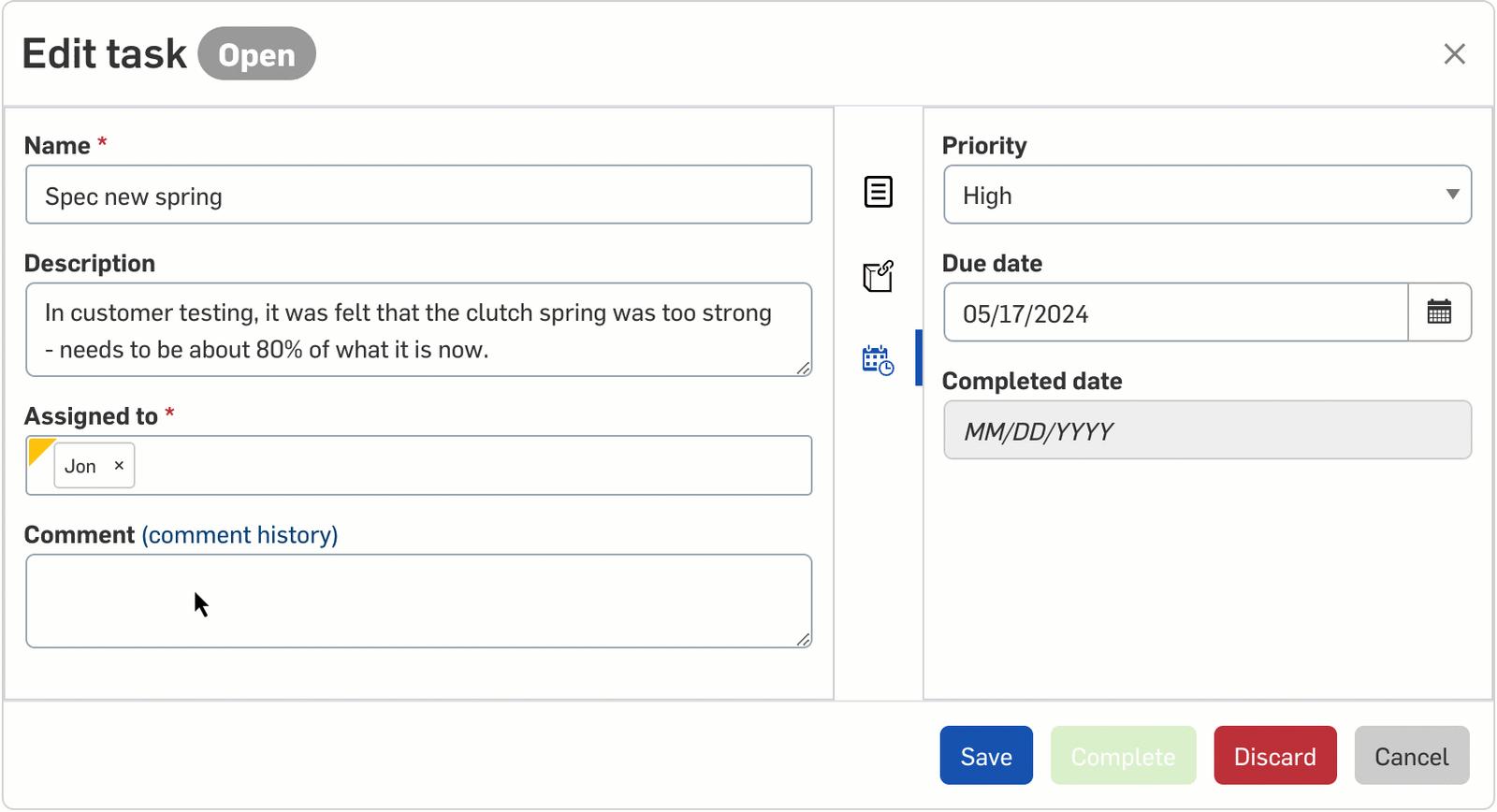Click empty space in Assigned to field
This screenshot has height=812, width=1497.
coord(468,466)
